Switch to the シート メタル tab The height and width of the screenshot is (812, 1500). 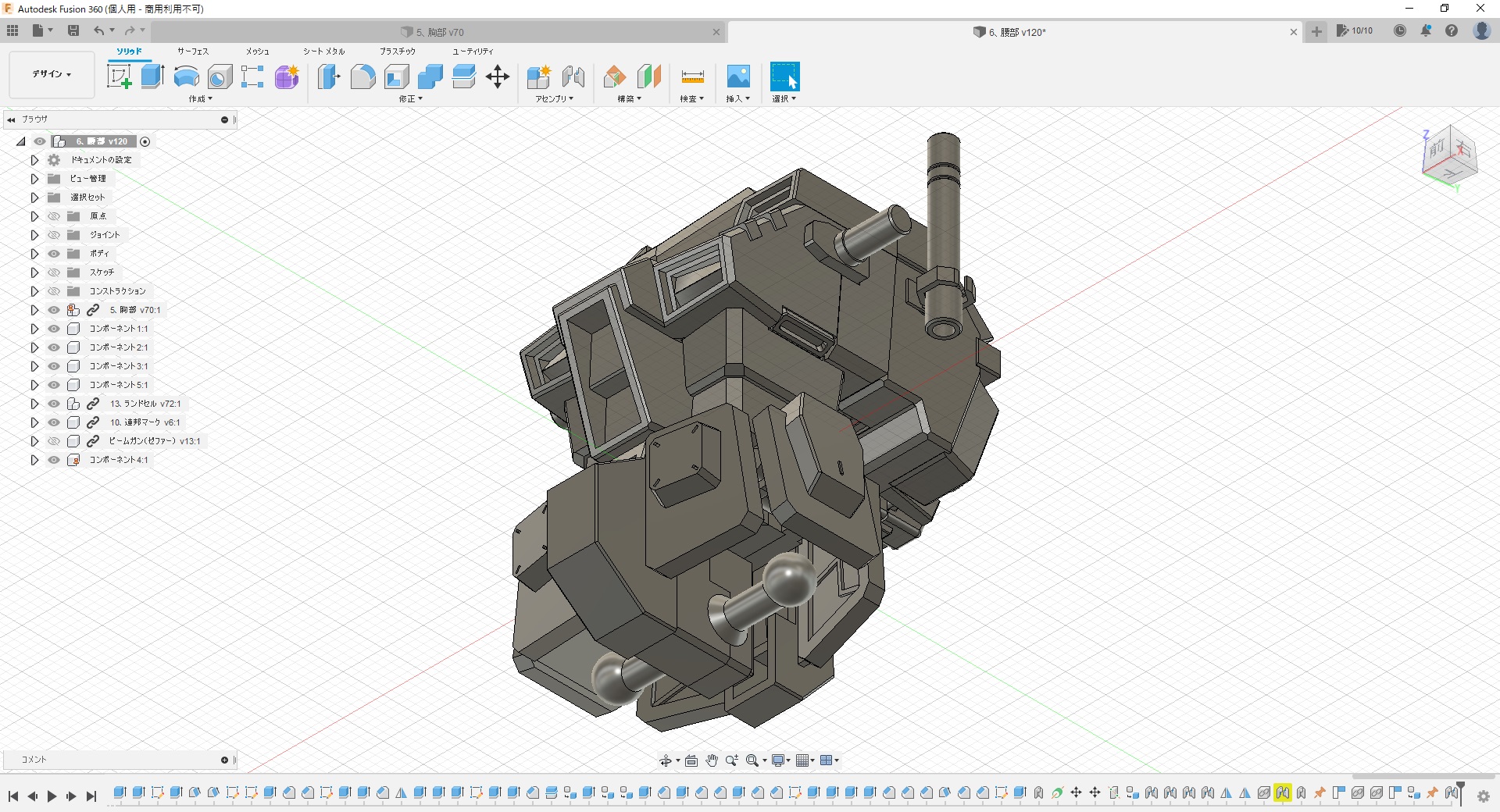tap(324, 52)
